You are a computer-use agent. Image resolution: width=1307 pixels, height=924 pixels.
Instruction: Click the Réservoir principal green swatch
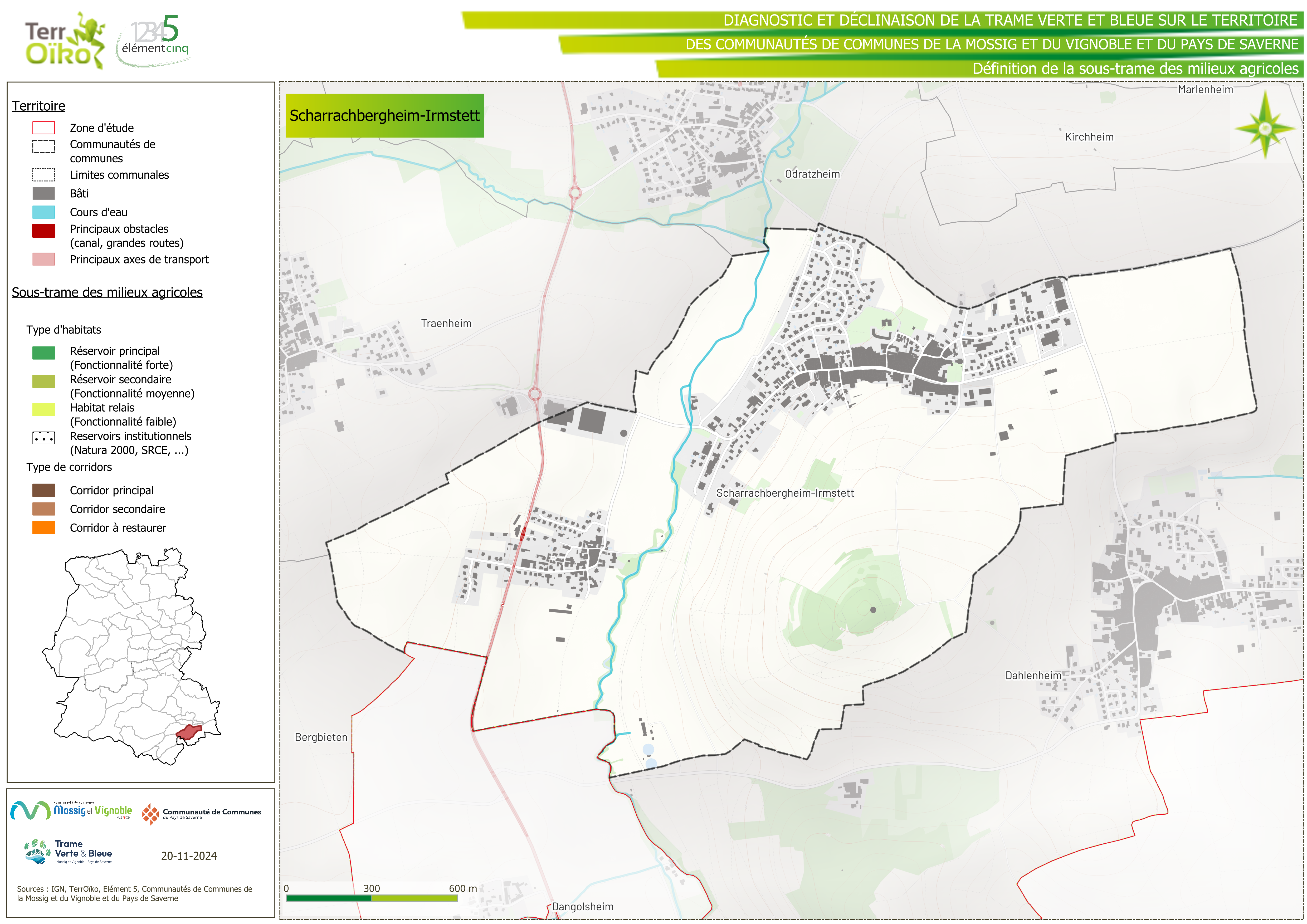(43, 353)
